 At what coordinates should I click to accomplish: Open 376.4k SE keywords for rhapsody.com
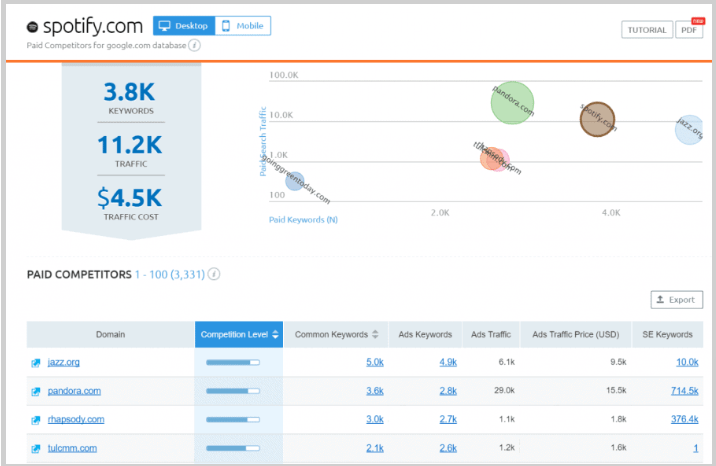point(684,419)
